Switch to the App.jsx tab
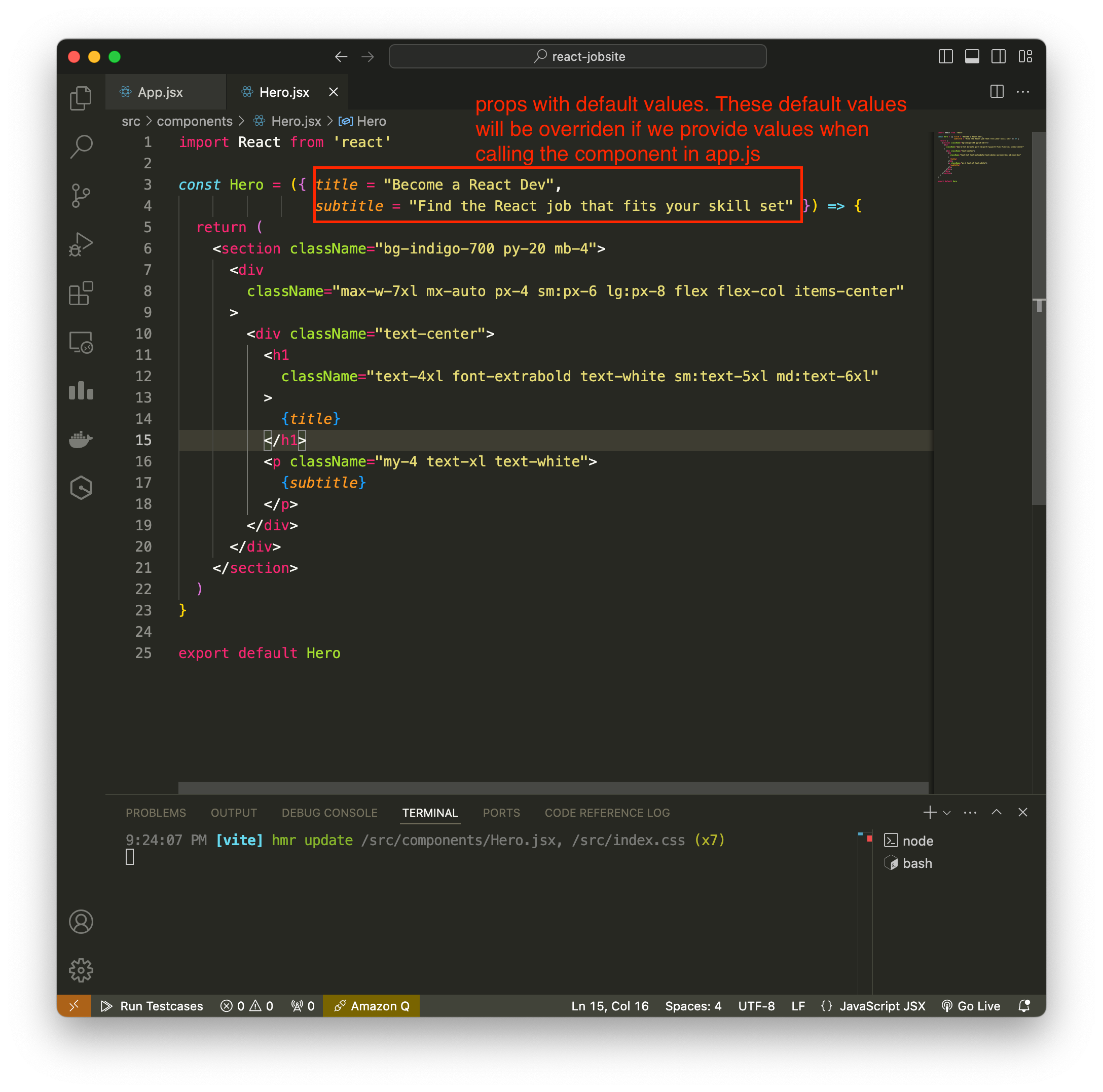This screenshot has width=1103, height=1092. 166,92
